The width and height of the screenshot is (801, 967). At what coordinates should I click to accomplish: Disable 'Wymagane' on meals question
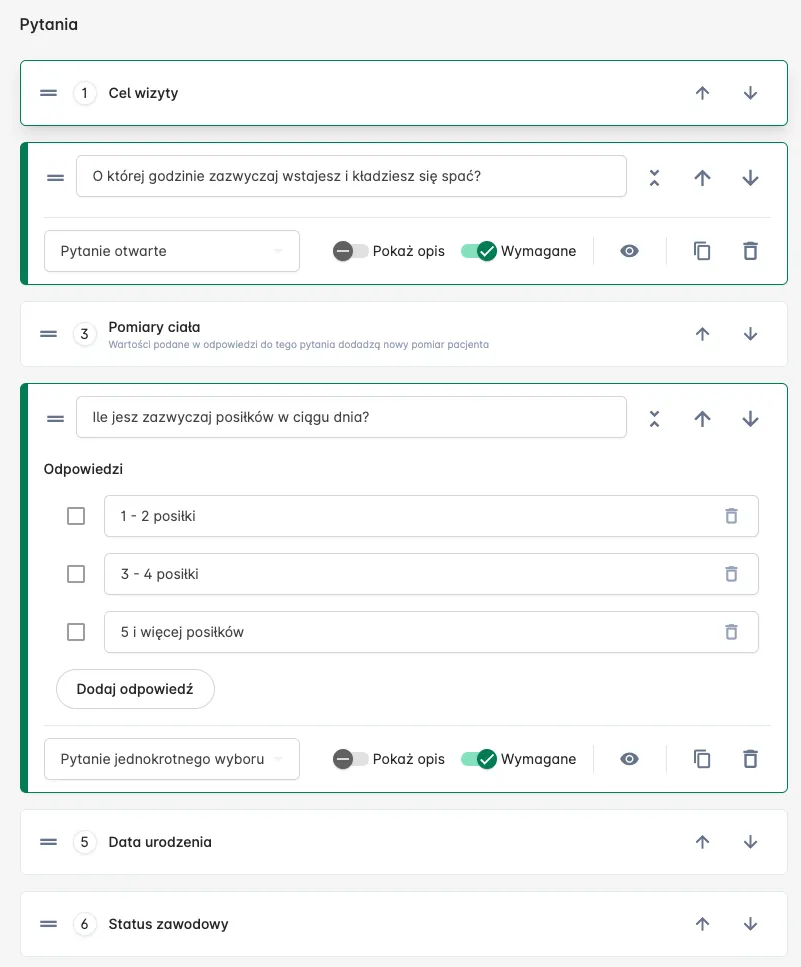pyautogui.click(x=479, y=759)
